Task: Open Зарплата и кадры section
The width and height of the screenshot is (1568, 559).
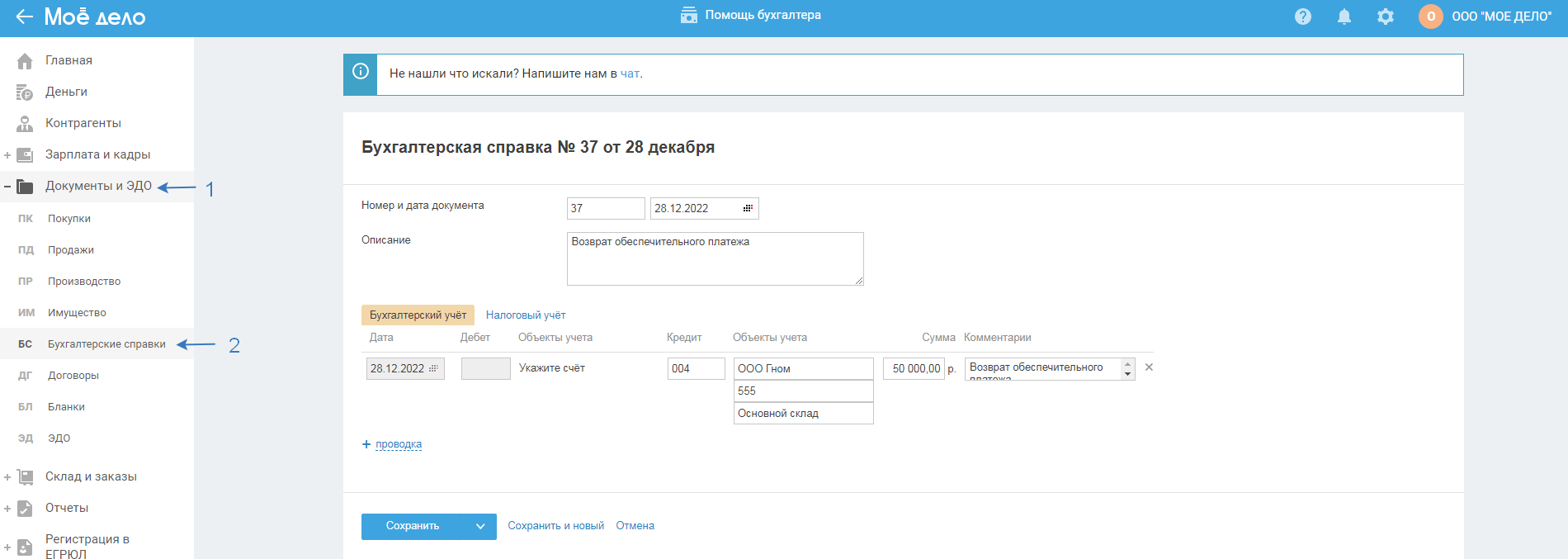Action: pos(97,154)
